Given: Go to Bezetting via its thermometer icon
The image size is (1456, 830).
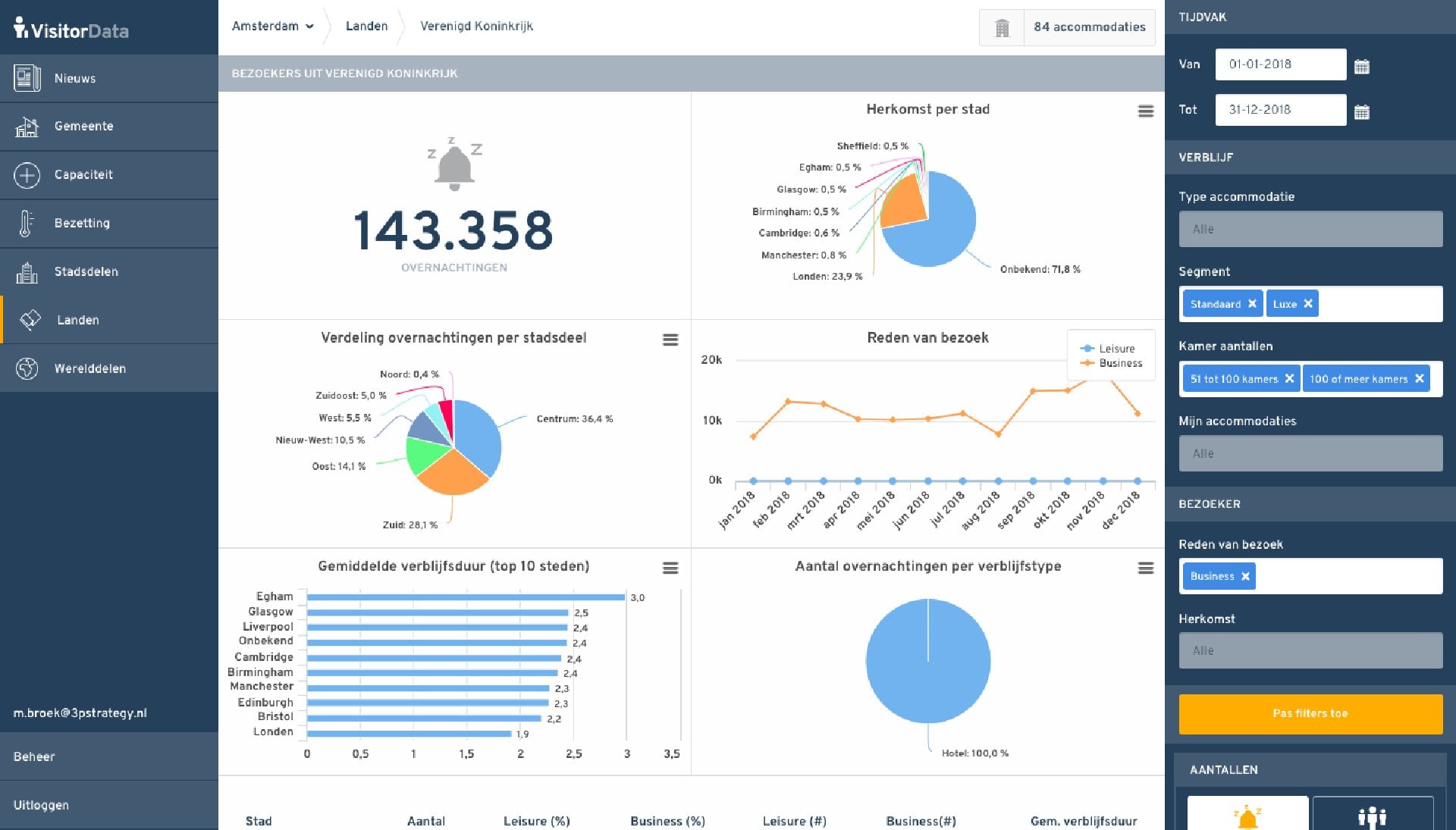Looking at the screenshot, I should (x=28, y=223).
